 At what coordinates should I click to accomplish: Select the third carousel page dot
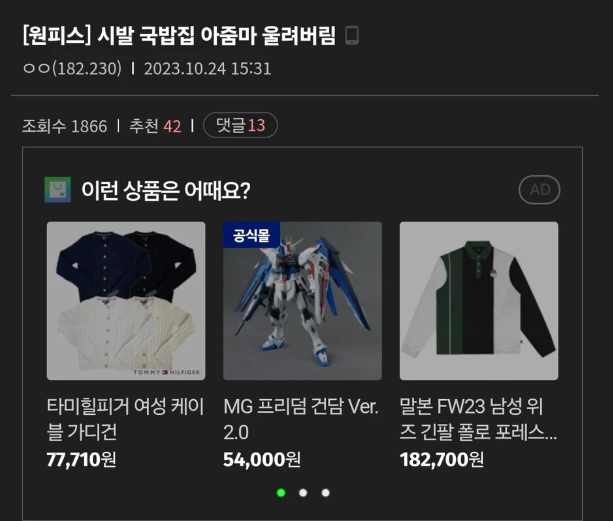pos(326,493)
